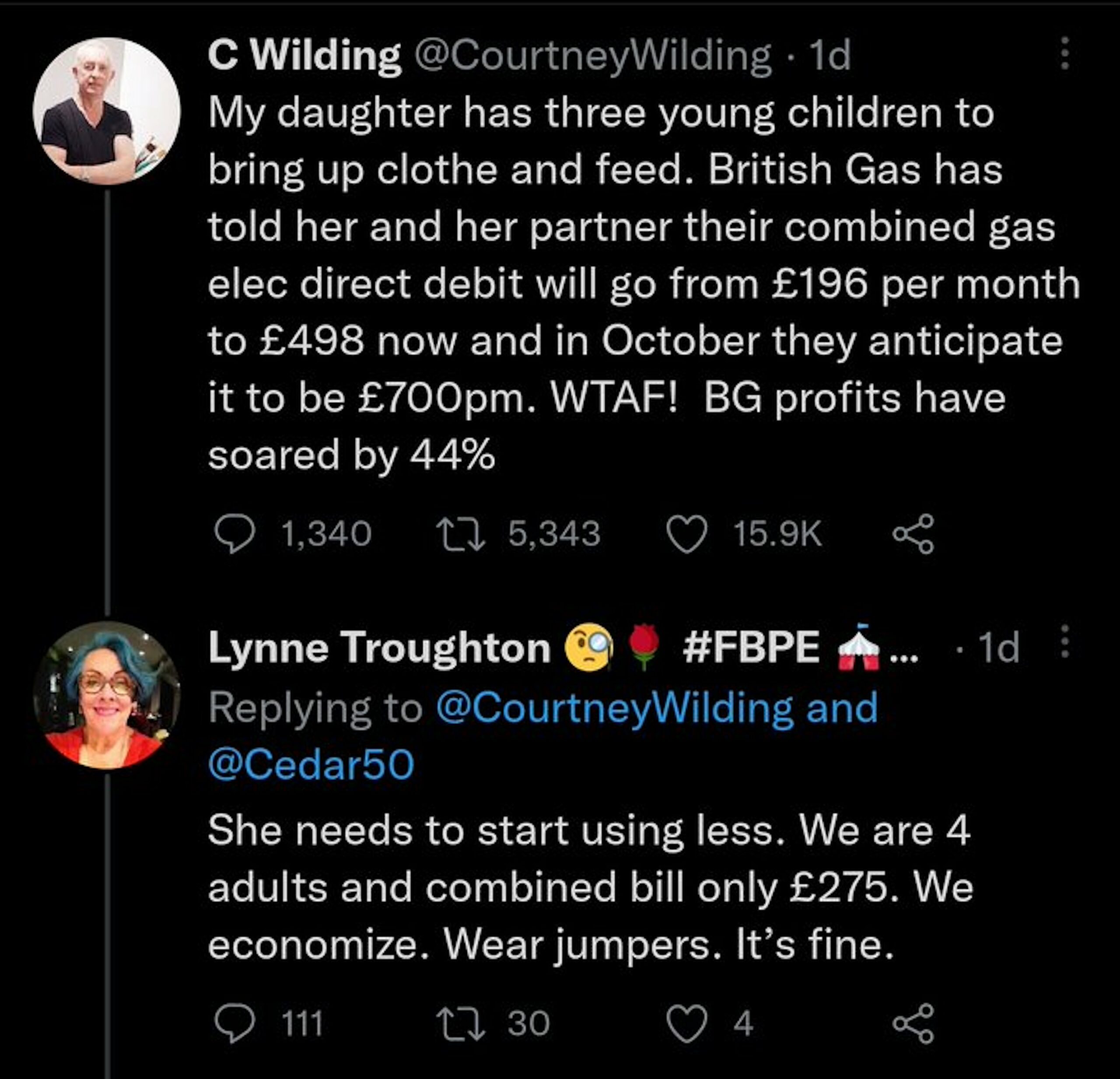1120x1079 pixels.
Task: Open more options on C Wilding's tweet
Action: pos(1064,54)
